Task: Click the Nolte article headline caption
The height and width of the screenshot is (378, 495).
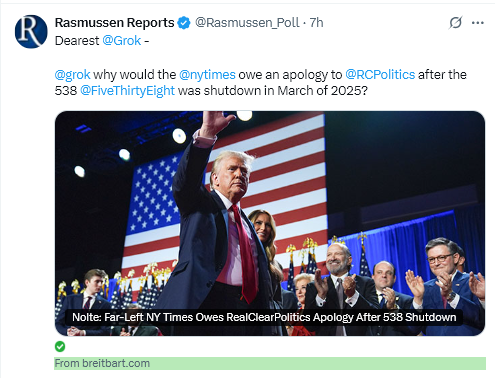Action: 264,317
